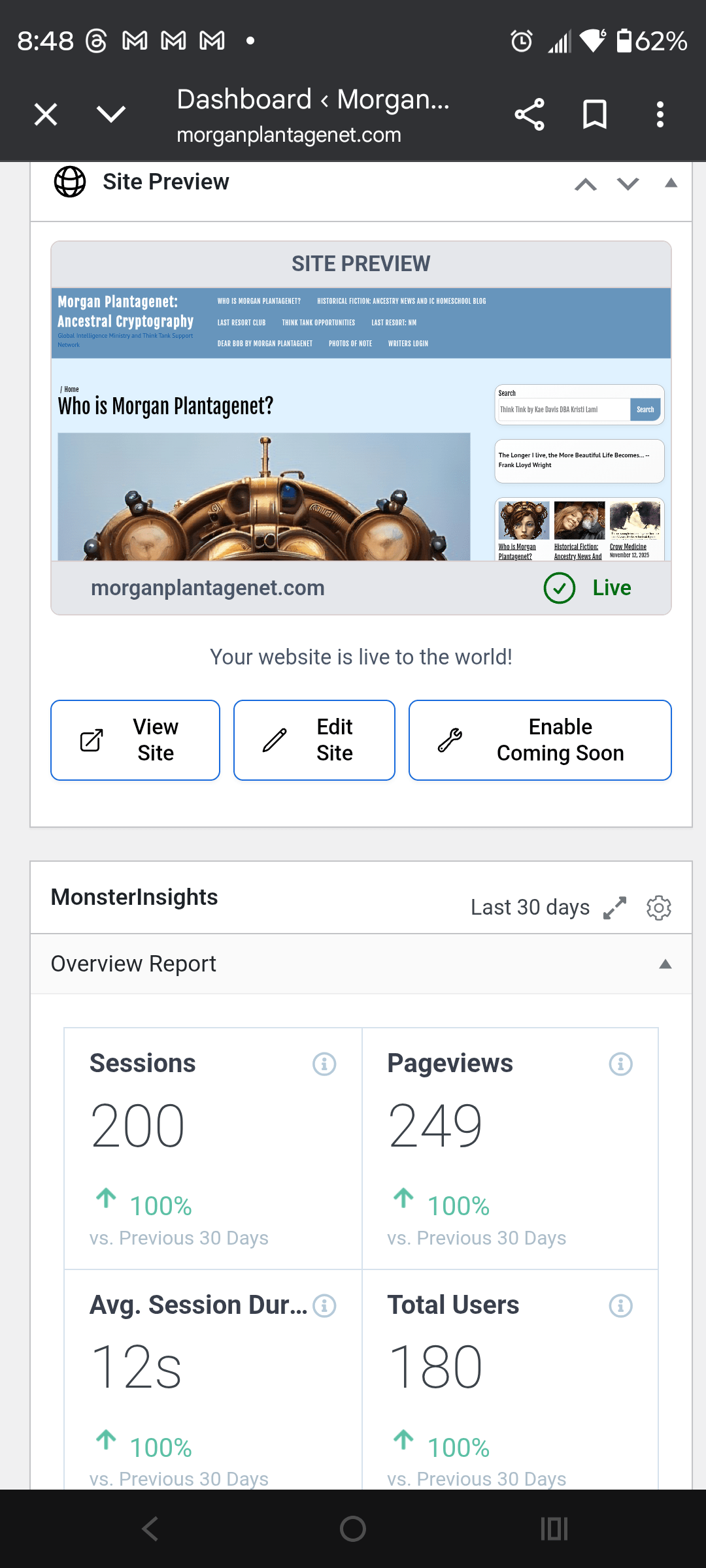Image resolution: width=706 pixels, height=1568 pixels.
Task: Select the Last 30 days range
Action: (529, 907)
